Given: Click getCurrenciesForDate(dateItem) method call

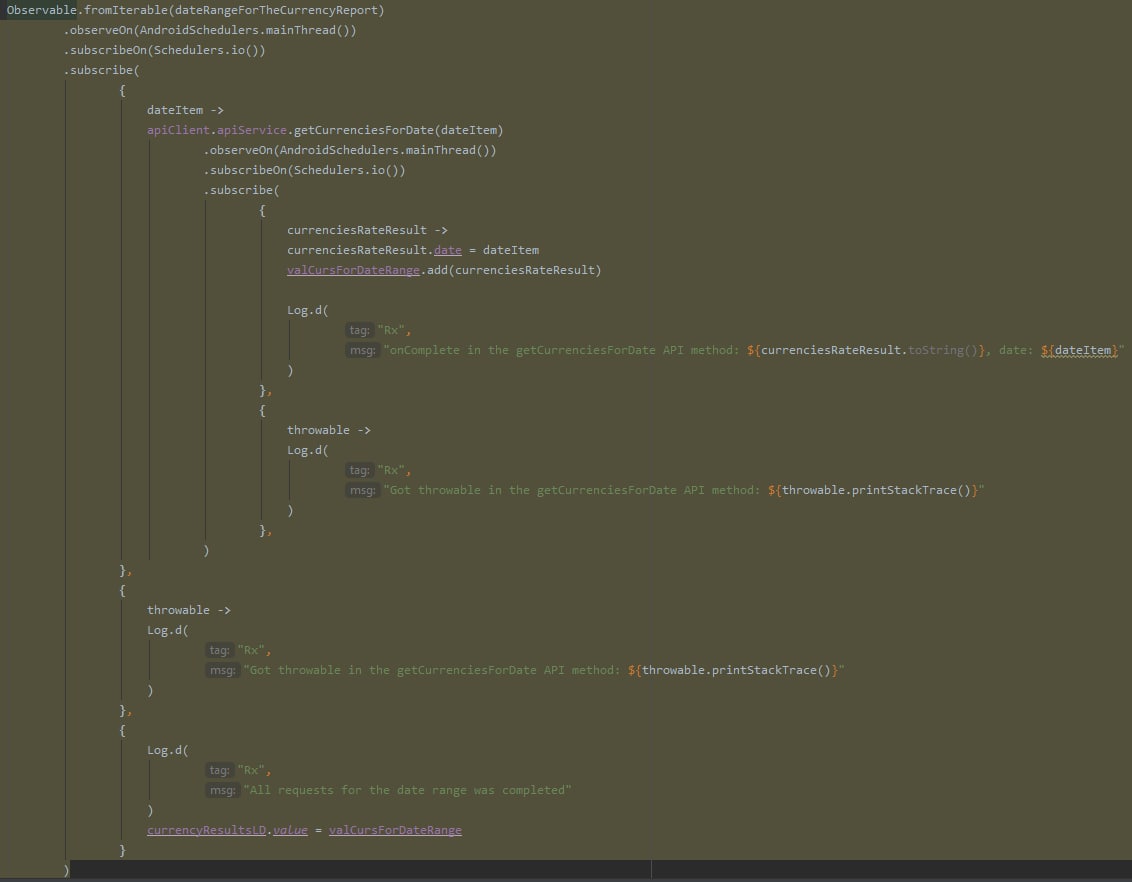Looking at the screenshot, I should 399,131.
